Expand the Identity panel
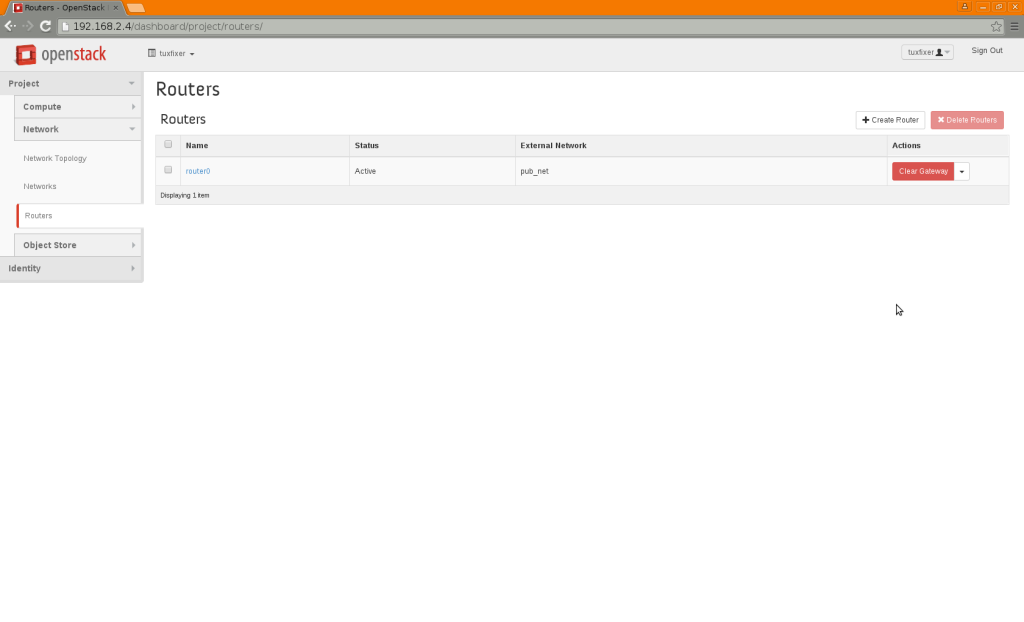The width and height of the screenshot is (1024, 622). tap(70, 268)
